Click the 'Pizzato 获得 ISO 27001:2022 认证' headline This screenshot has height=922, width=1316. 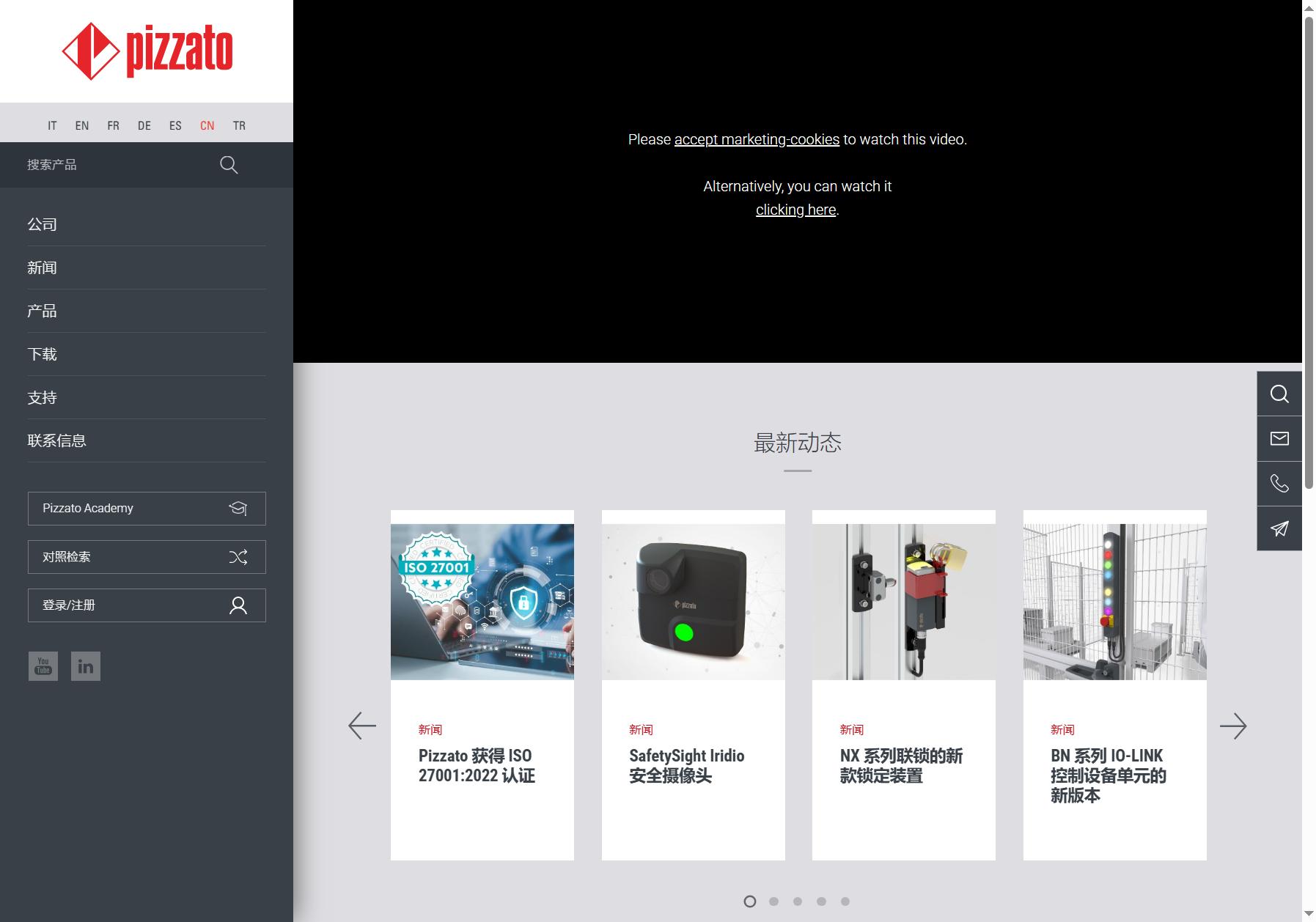coord(477,766)
